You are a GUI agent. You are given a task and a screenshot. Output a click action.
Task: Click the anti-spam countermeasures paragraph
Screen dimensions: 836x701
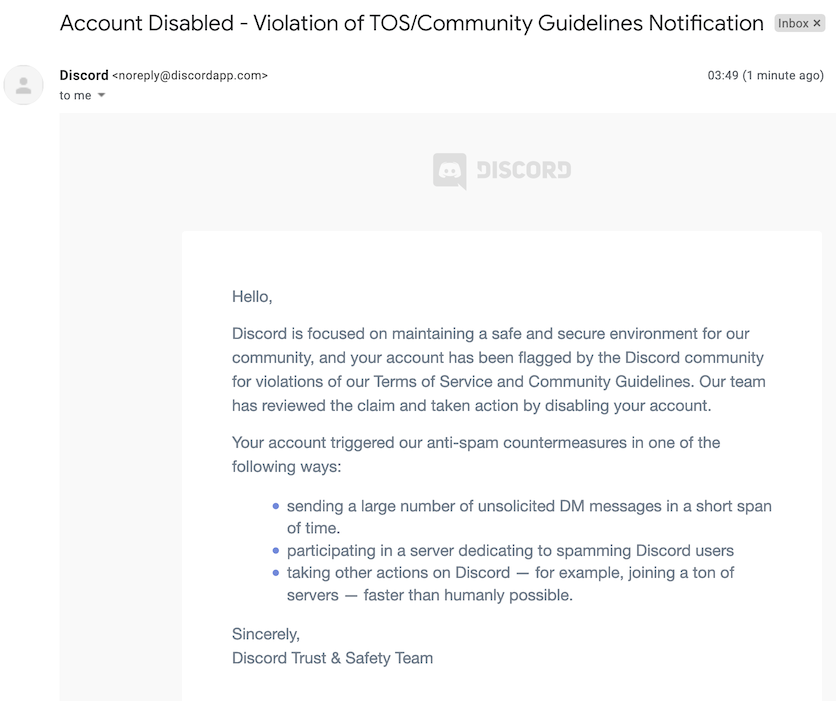(x=475, y=454)
